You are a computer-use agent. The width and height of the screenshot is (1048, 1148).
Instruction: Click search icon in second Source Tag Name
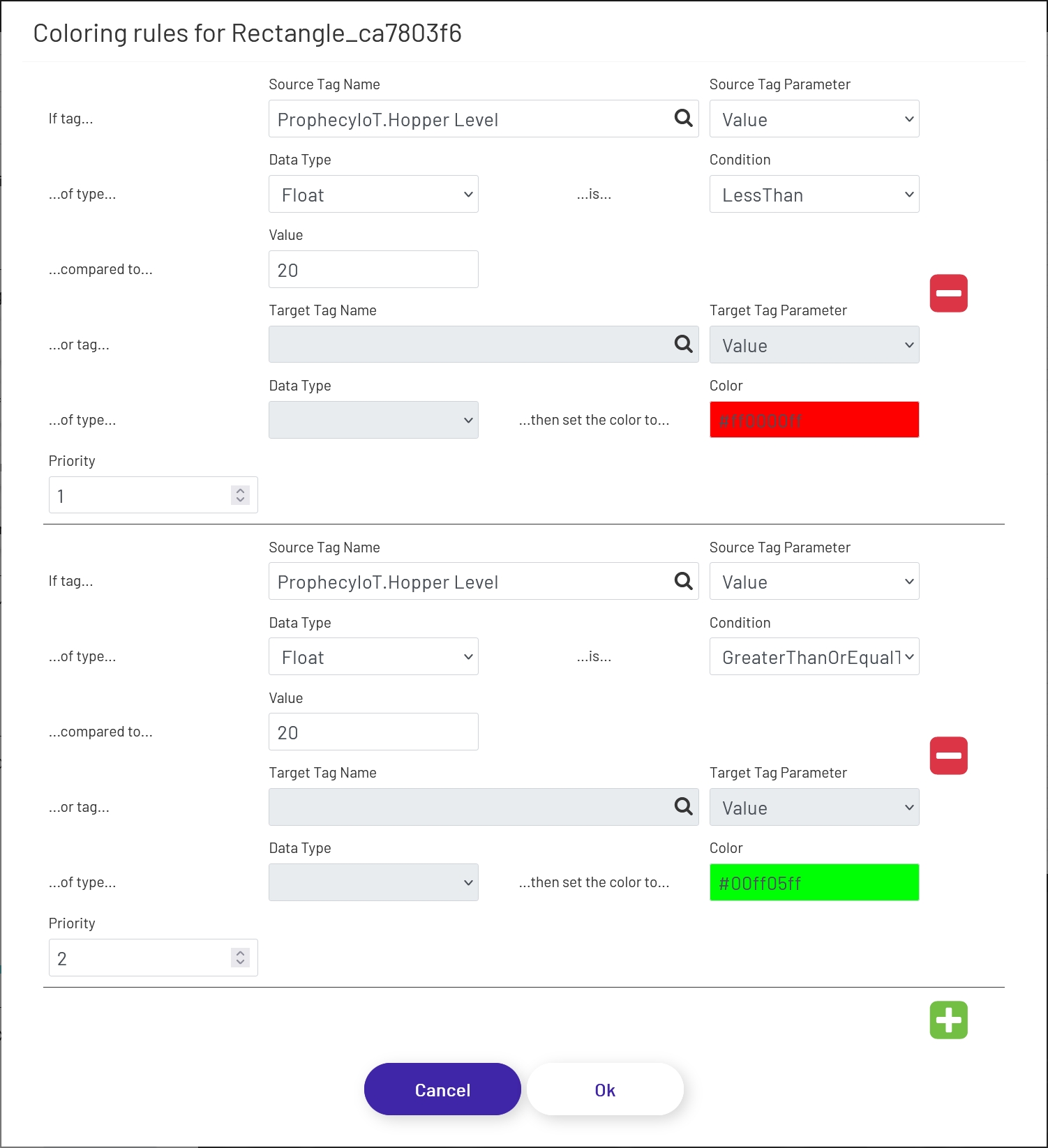coord(683,581)
